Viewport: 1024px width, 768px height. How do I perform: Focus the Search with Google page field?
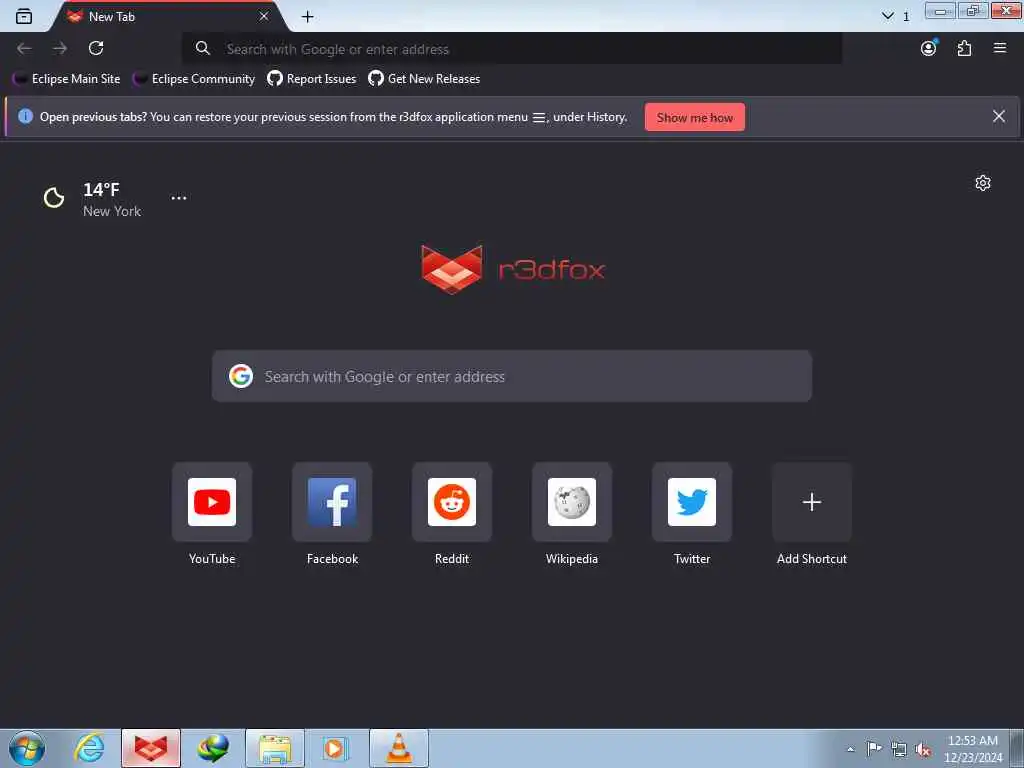tap(512, 377)
